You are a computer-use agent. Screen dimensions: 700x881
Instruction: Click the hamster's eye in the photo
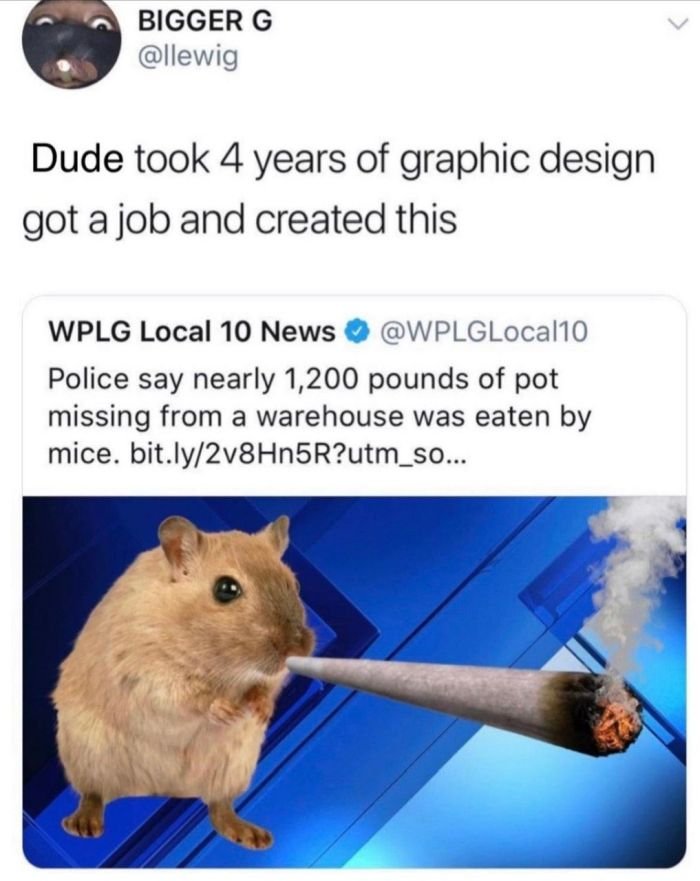(x=226, y=590)
